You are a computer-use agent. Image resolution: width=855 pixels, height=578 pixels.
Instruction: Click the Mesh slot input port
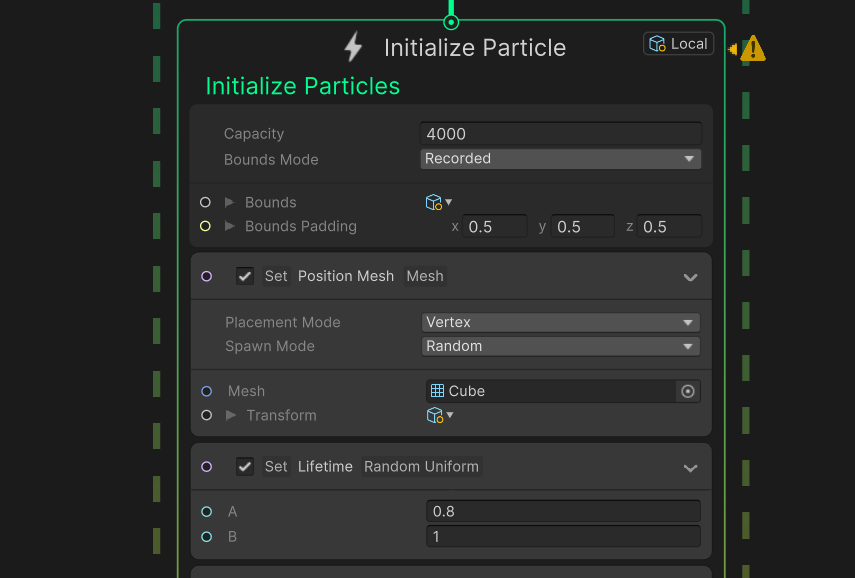click(x=207, y=391)
